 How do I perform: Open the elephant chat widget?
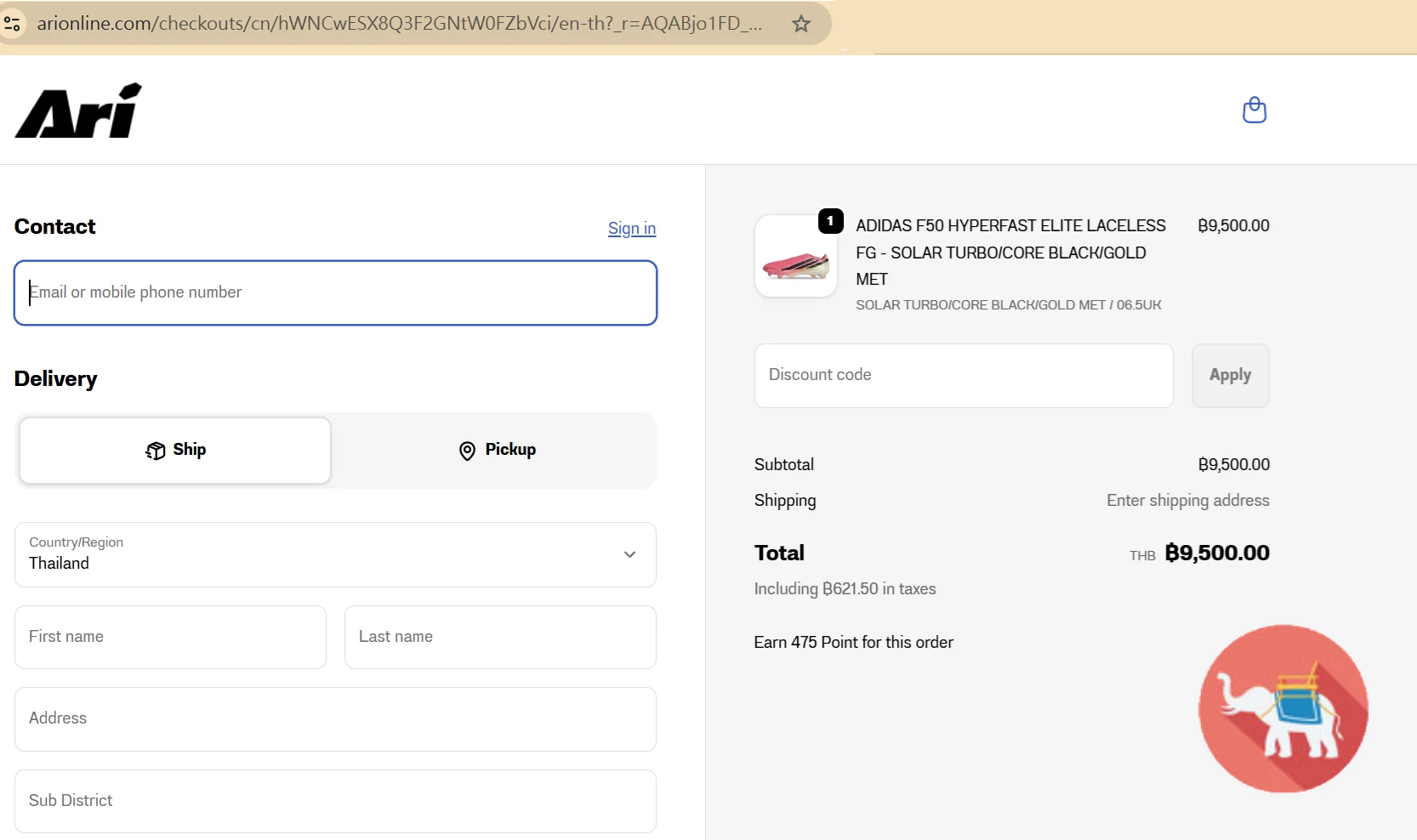click(x=1283, y=709)
